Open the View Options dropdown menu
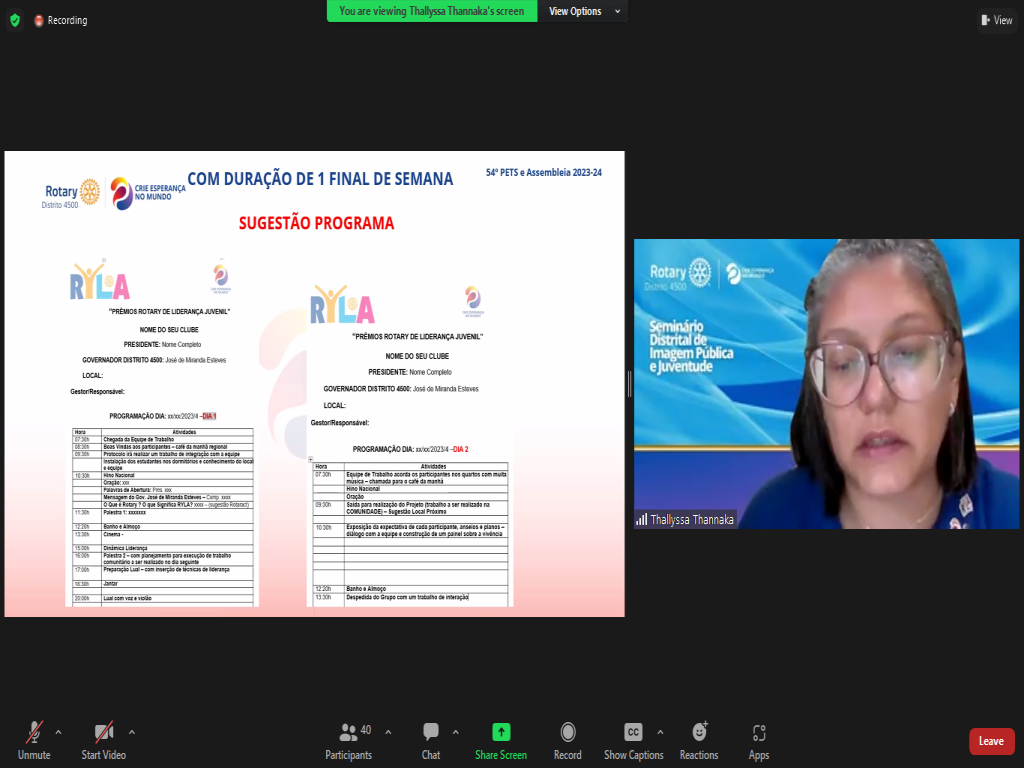 click(584, 11)
